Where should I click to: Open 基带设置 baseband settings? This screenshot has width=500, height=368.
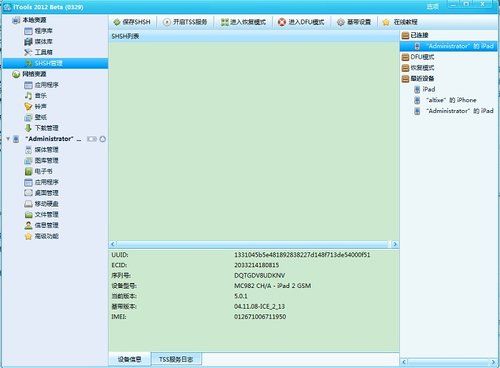(x=354, y=22)
